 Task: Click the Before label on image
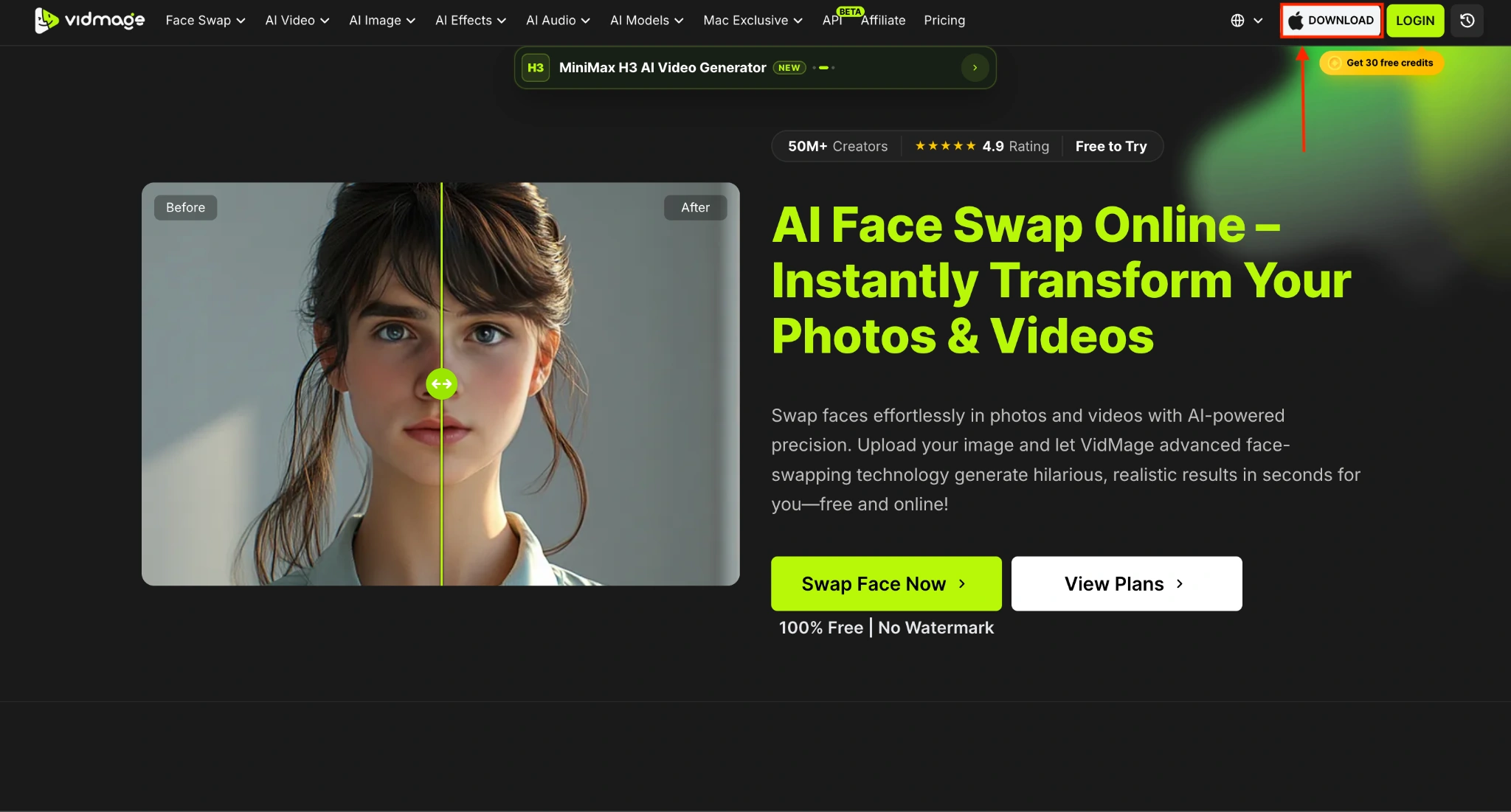(x=185, y=207)
